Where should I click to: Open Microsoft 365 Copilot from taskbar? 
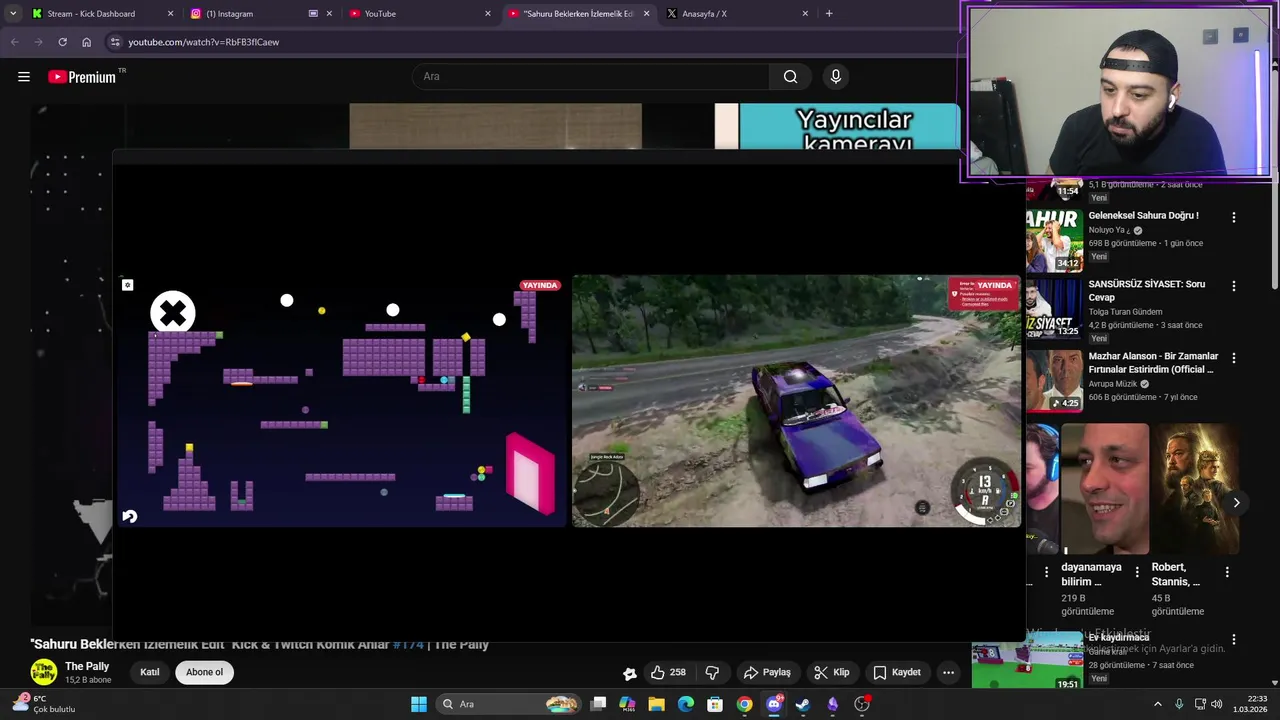[x=627, y=704]
